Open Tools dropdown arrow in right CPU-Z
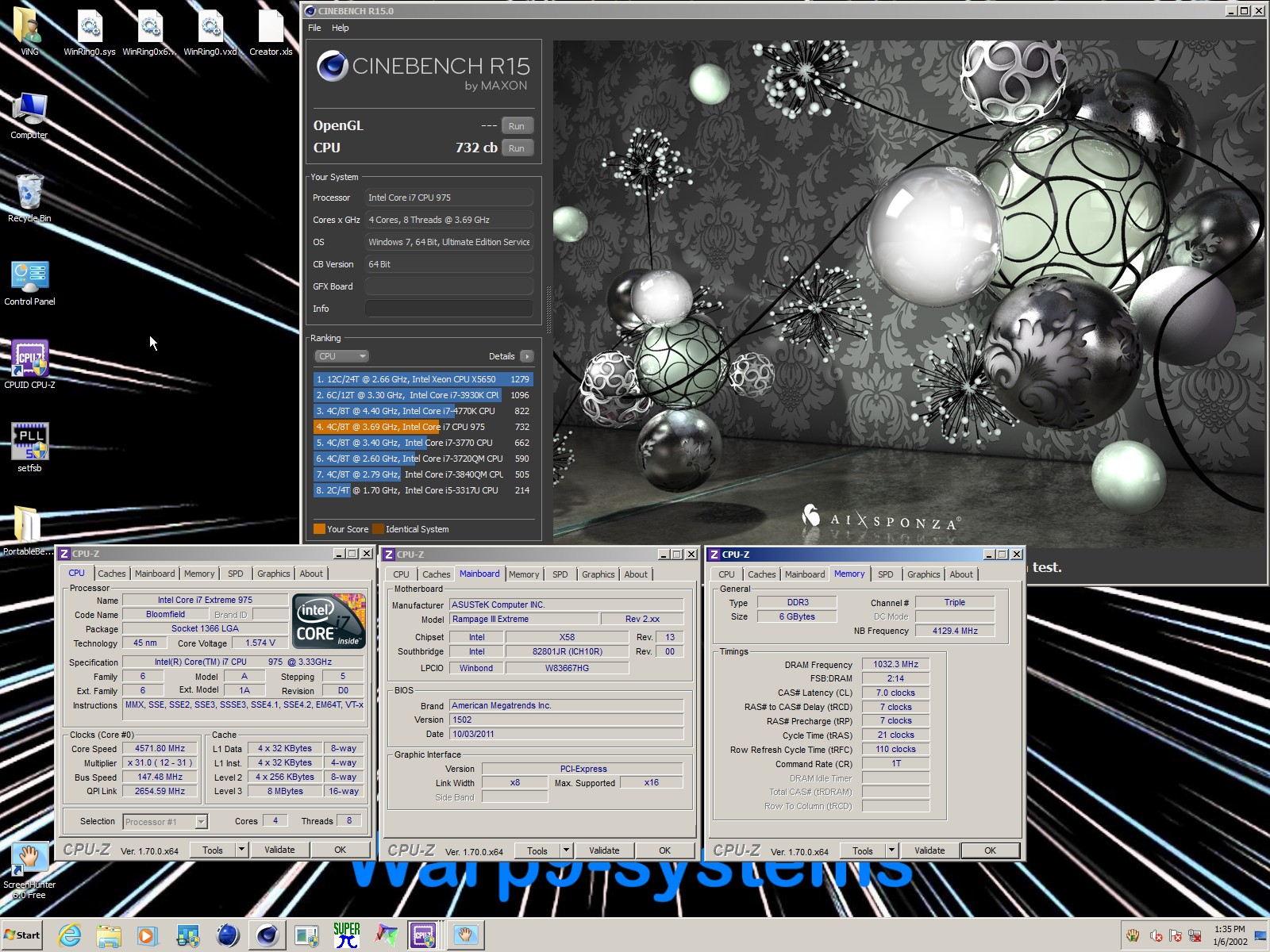 [x=891, y=850]
